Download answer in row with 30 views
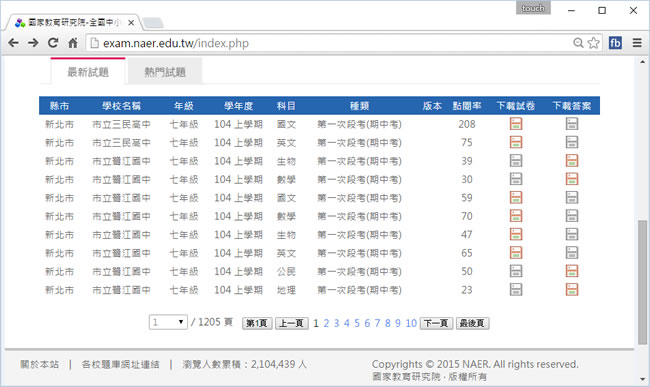The height and width of the screenshot is (387, 650). [572, 179]
